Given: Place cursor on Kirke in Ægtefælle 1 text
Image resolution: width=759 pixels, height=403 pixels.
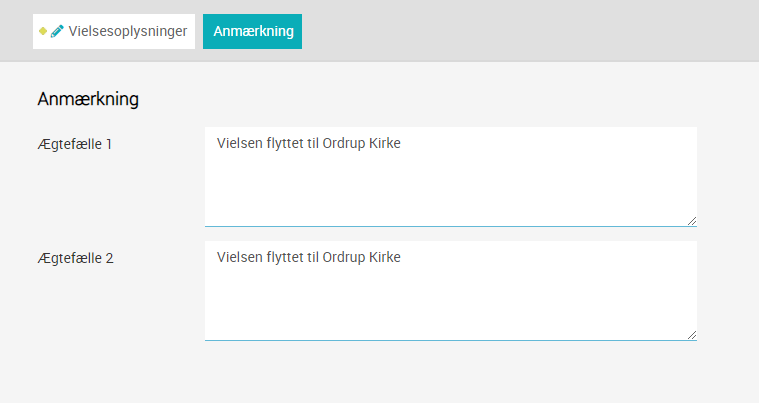Looking at the screenshot, I should pyautogui.click(x=385, y=143).
